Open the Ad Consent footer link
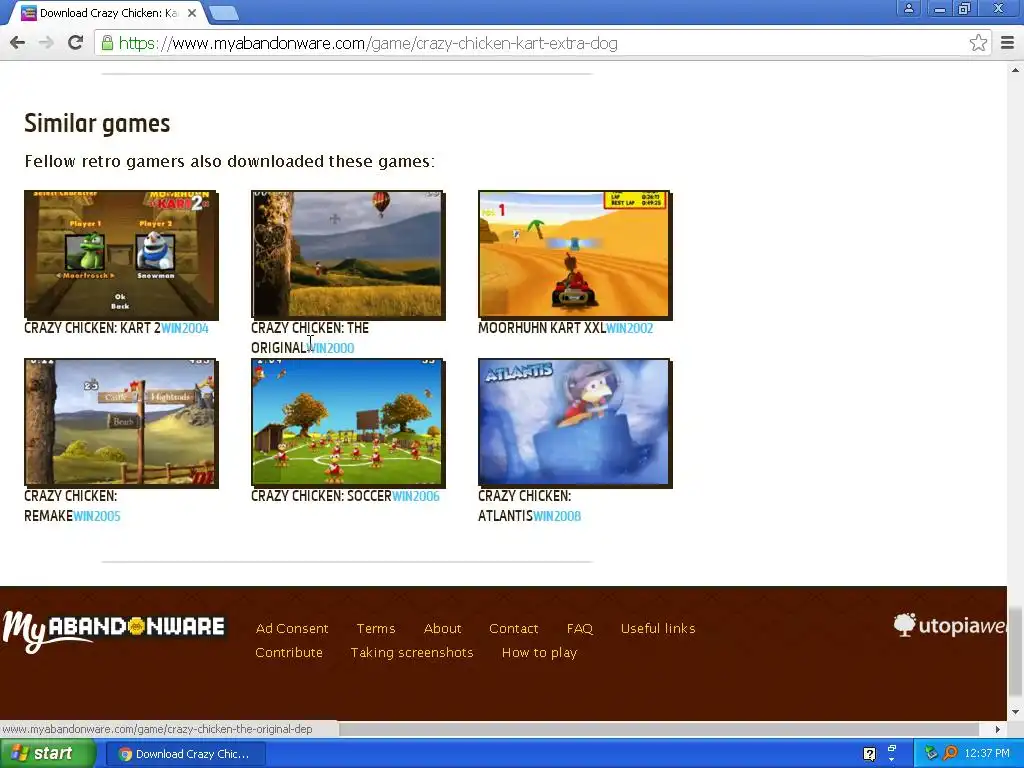Viewport: 1024px width, 768px height. [x=292, y=628]
